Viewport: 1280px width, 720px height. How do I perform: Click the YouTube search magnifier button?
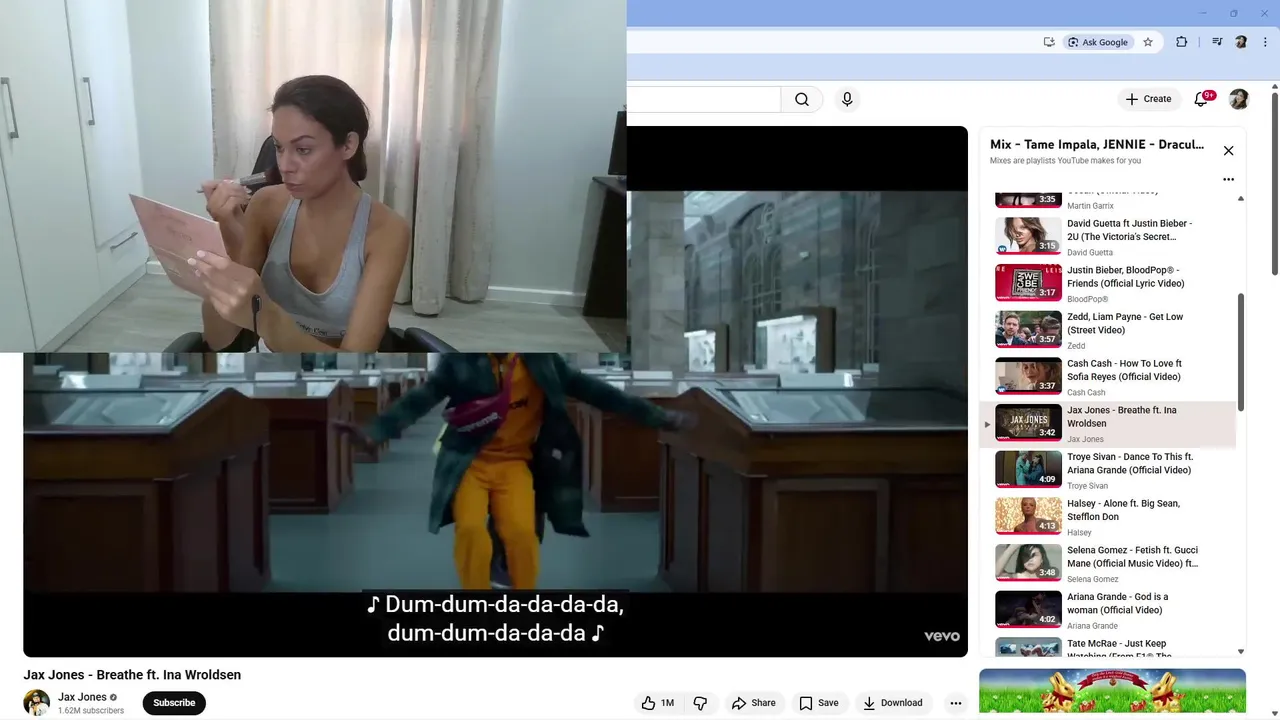[802, 99]
